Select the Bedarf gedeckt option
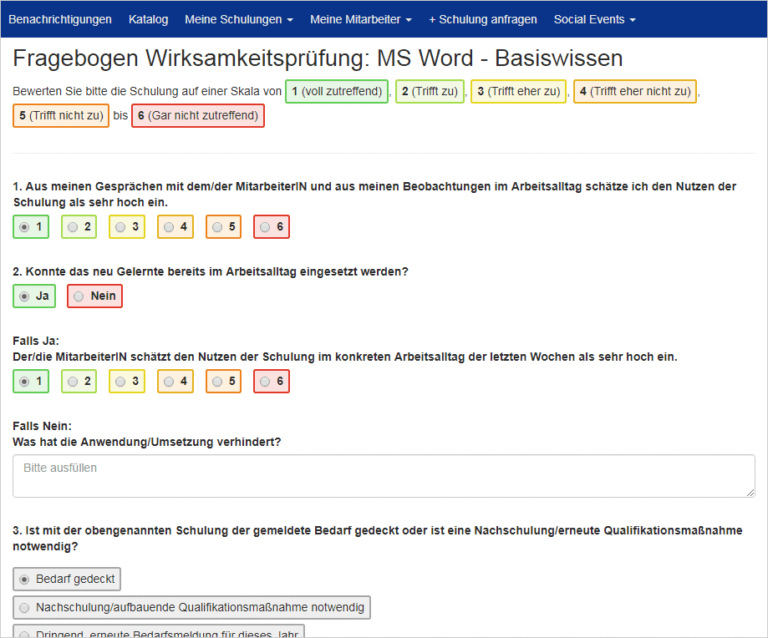 click(x=67, y=579)
